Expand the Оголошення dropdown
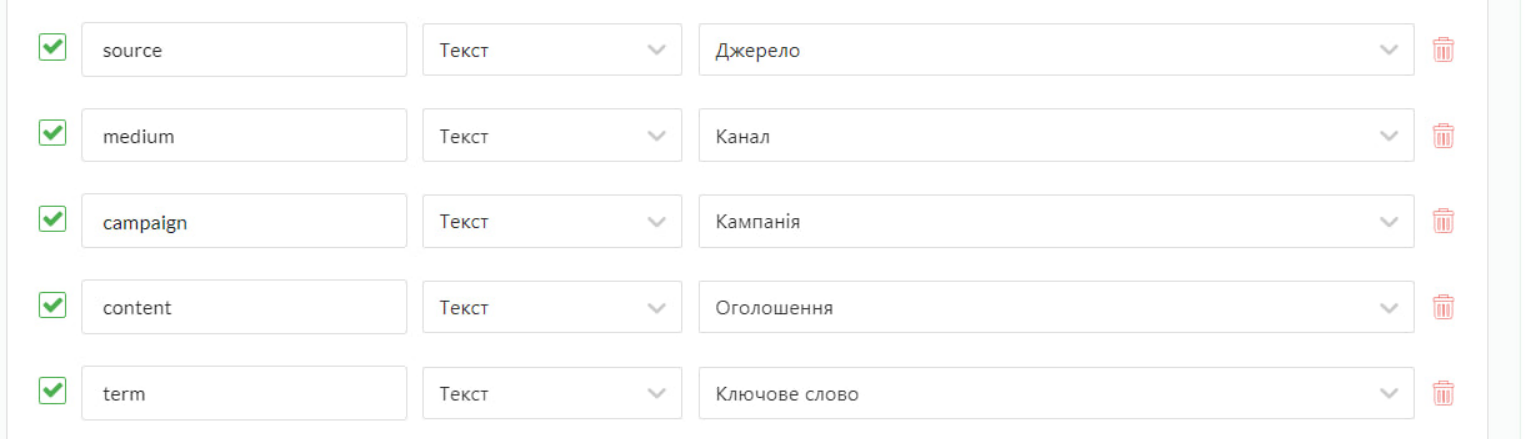Image resolution: width=1528 pixels, height=439 pixels. [1055, 307]
